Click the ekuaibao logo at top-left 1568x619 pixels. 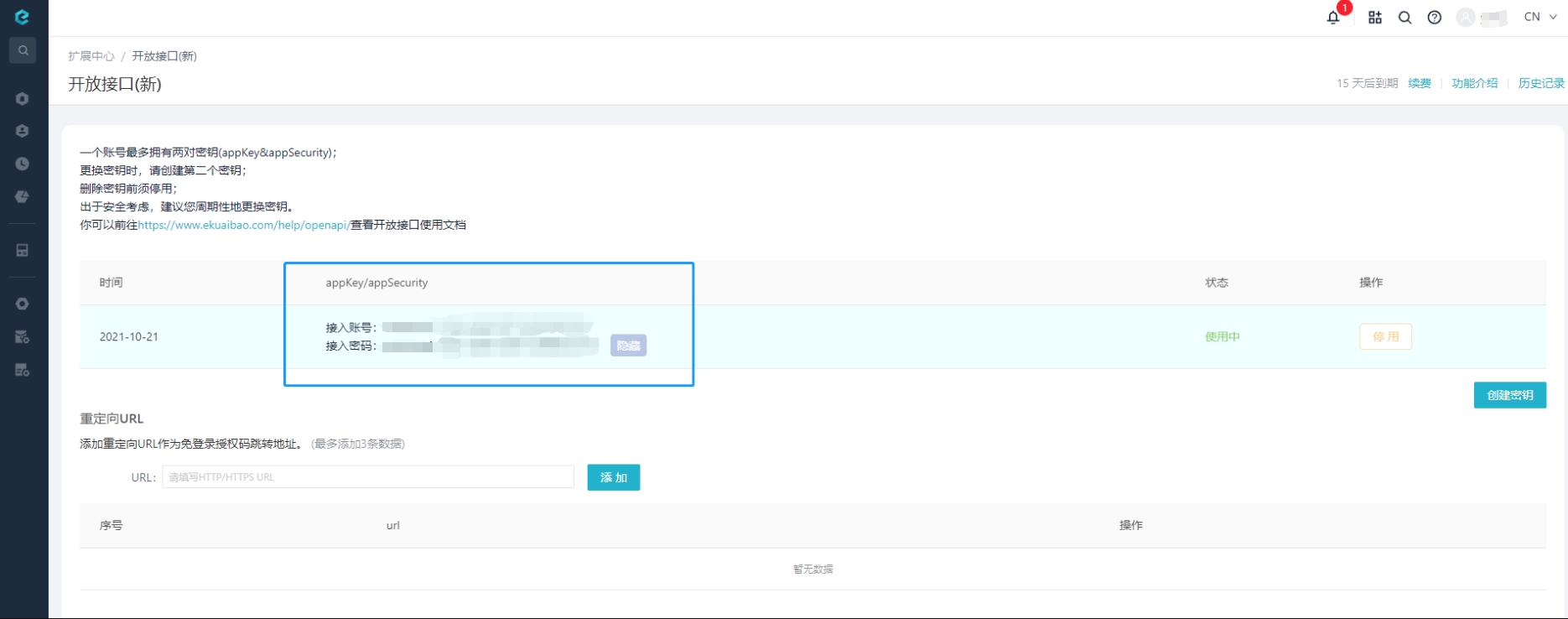coord(23,17)
